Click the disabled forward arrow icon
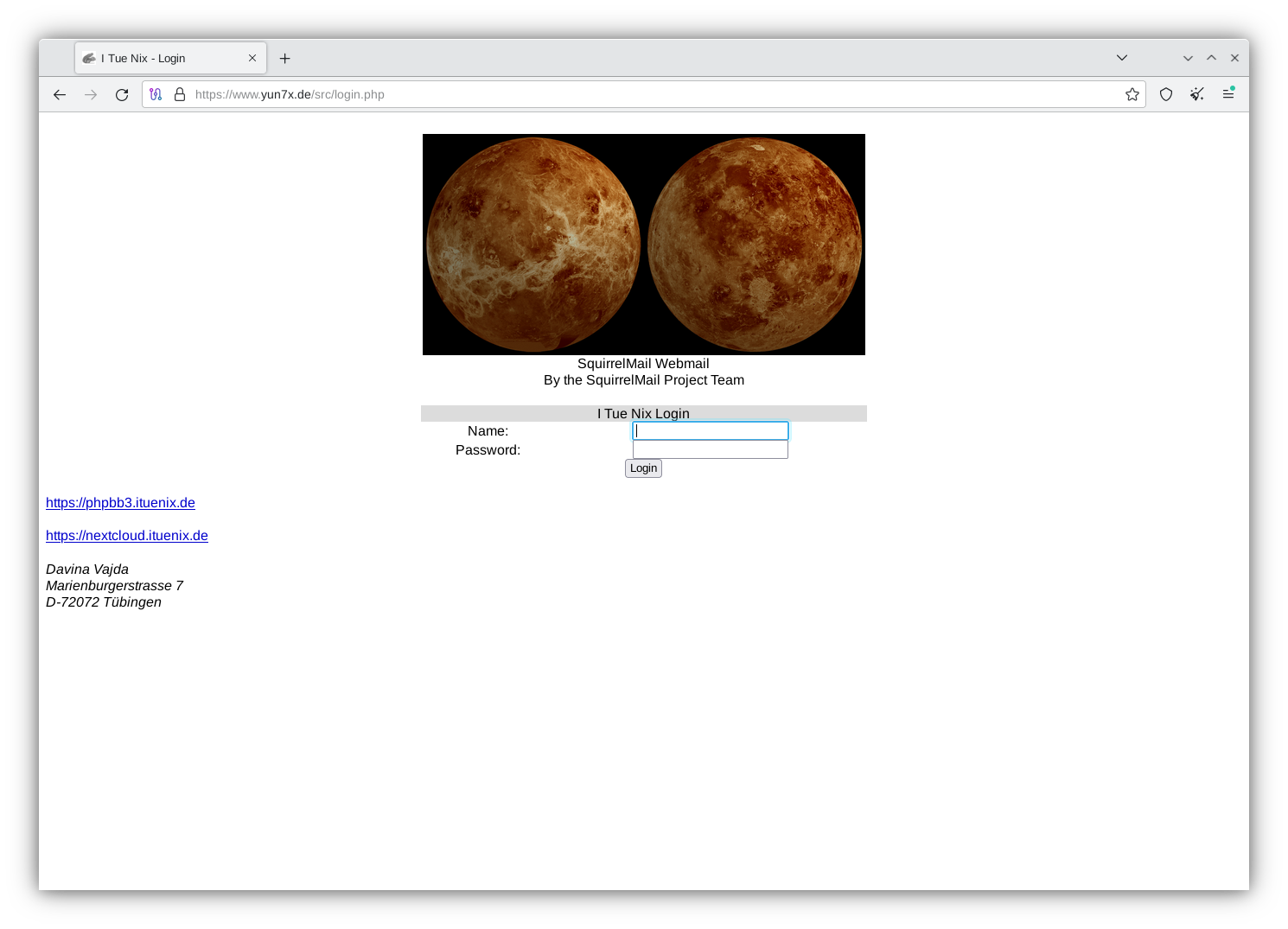This screenshot has width=1288, height=929. point(91,94)
